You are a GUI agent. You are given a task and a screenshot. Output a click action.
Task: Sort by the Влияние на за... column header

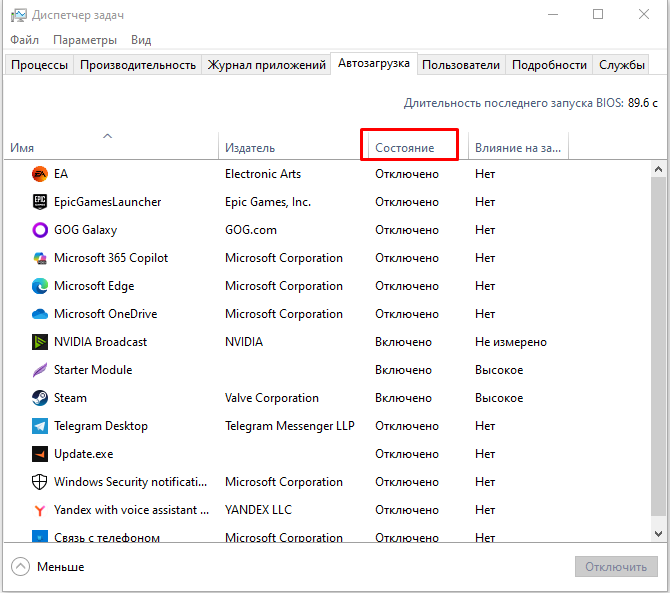click(x=518, y=146)
